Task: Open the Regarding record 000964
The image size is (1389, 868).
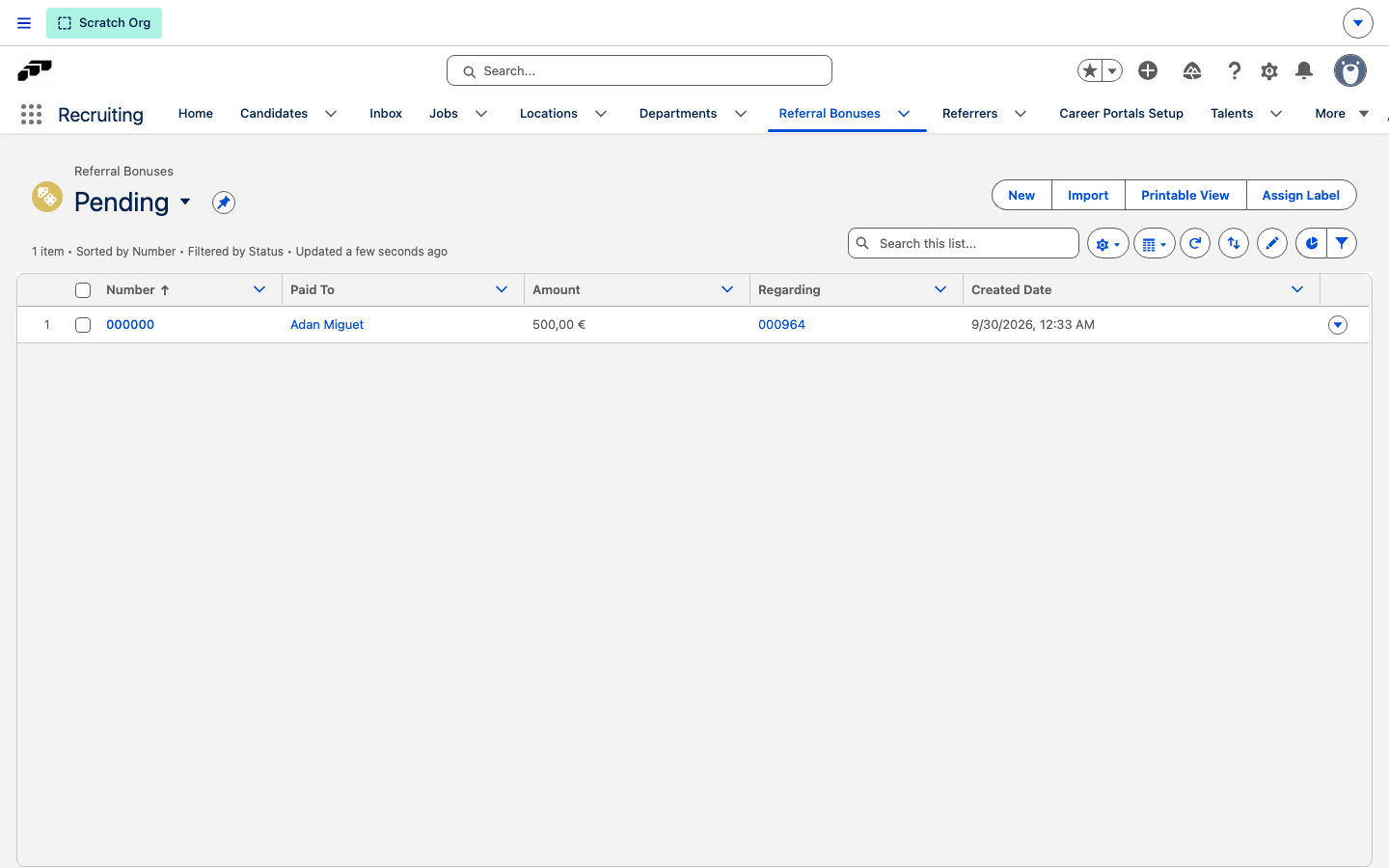Action: 781,325
